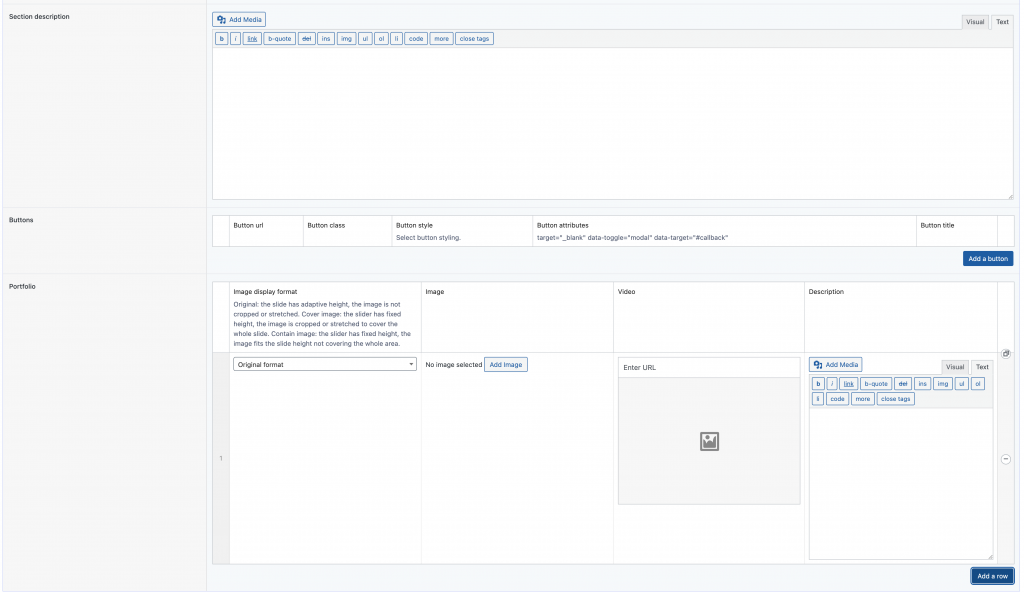Switch Section description editor to Visual tab
This screenshot has height=592, width=1024.
pyautogui.click(x=975, y=22)
